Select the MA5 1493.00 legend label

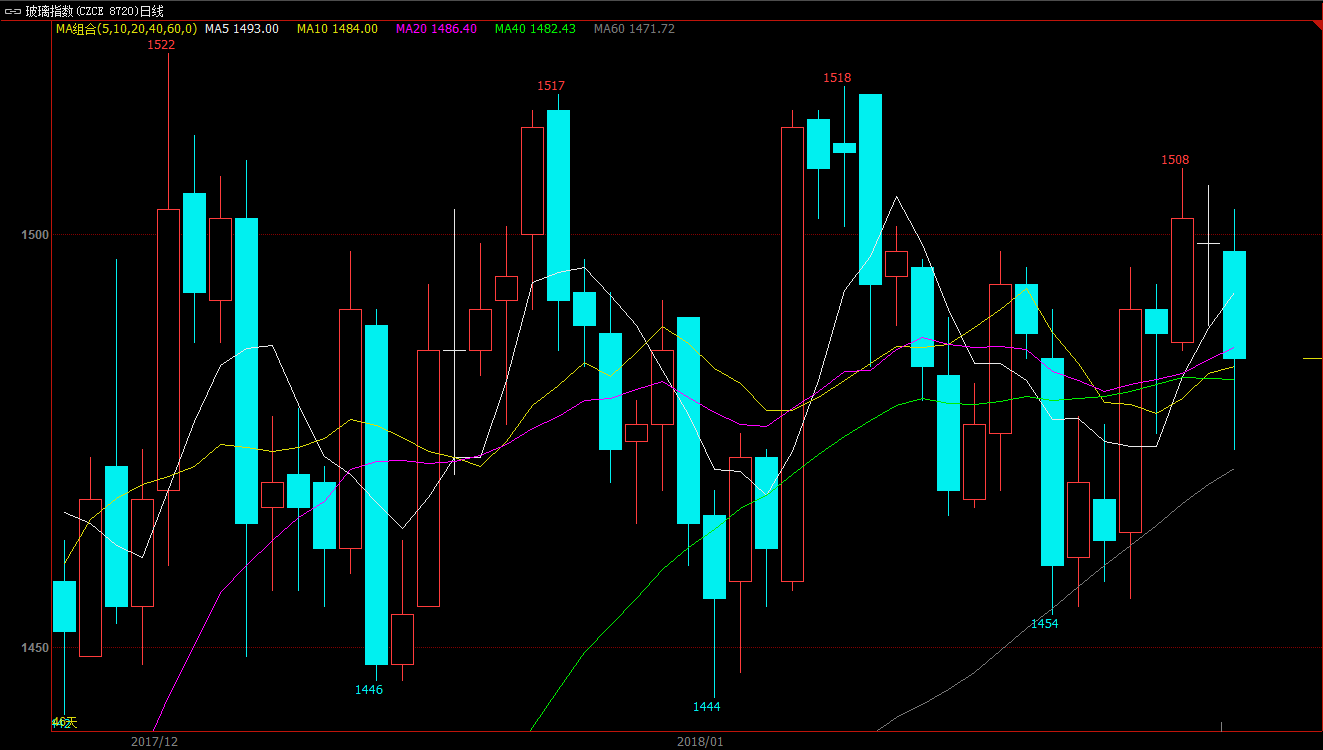point(241,29)
